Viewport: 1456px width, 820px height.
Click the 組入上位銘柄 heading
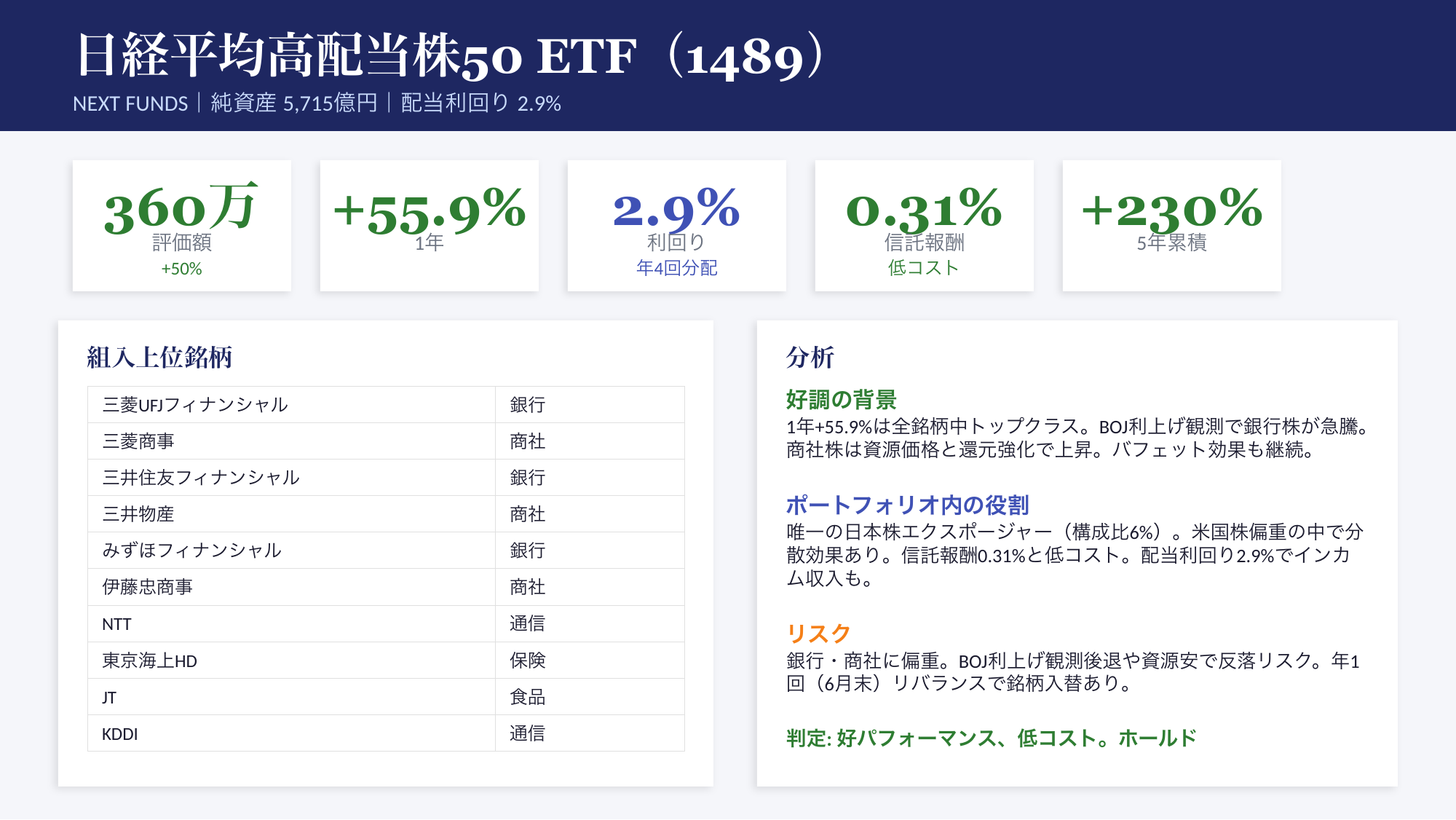pos(159,358)
